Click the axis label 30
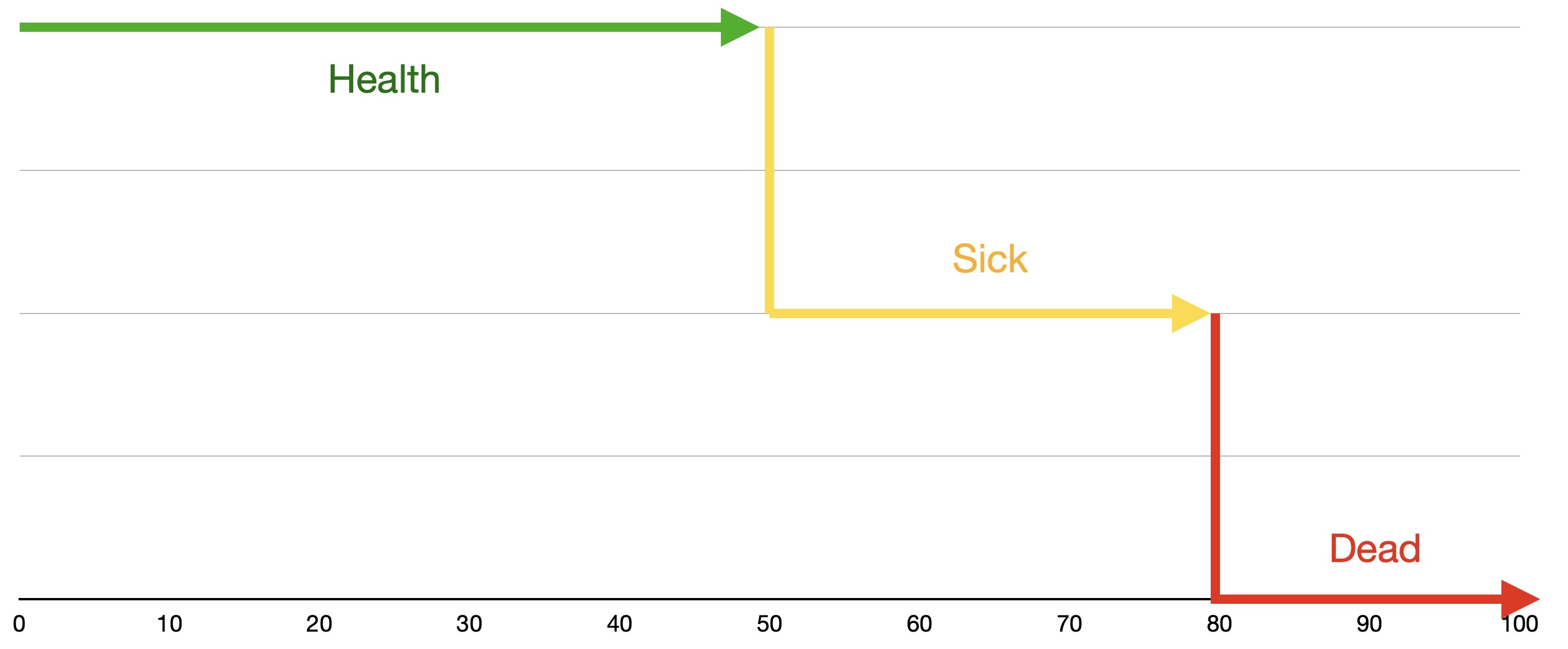This screenshot has height=649, width=1568. (x=470, y=624)
